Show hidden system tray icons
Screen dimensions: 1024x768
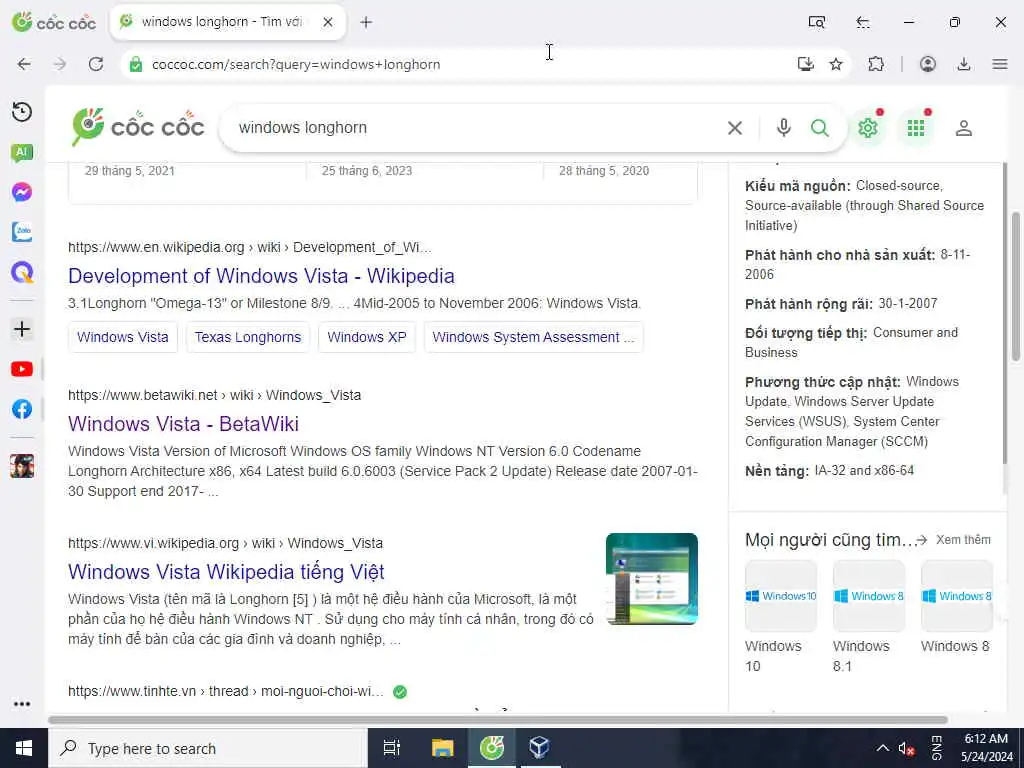pyautogui.click(x=882, y=748)
